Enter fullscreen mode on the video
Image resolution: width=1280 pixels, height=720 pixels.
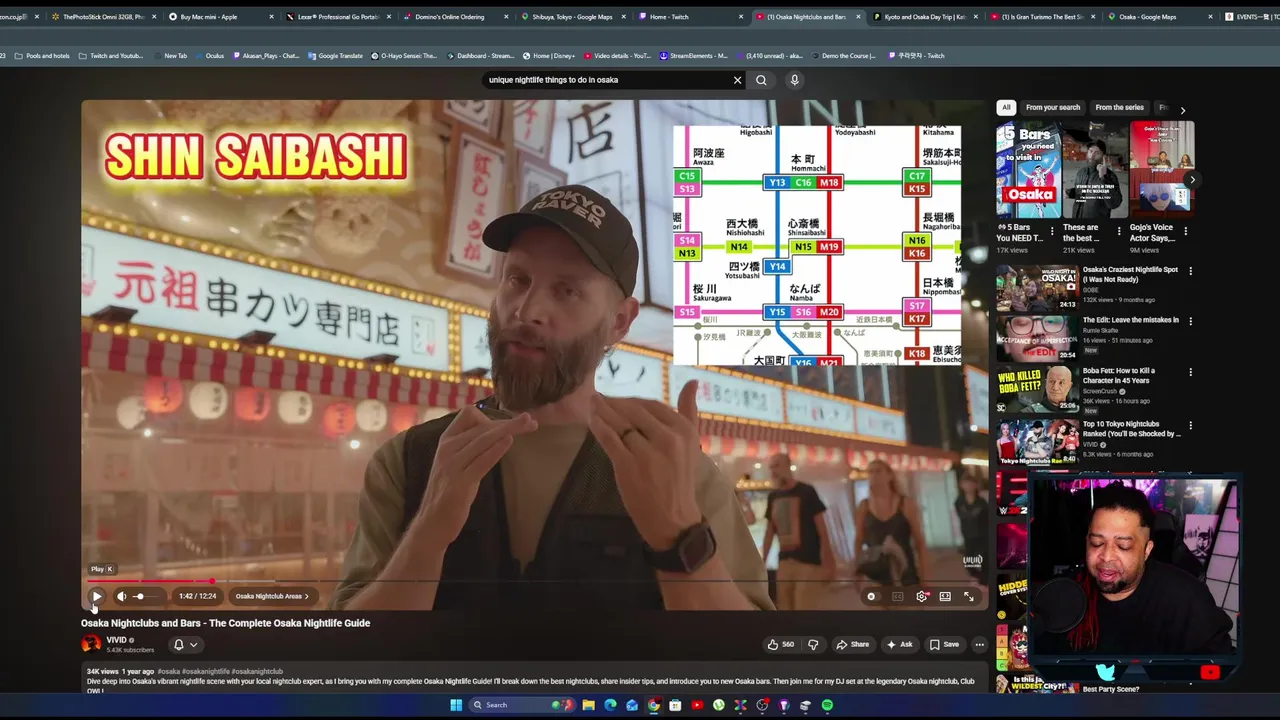(969, 596)
